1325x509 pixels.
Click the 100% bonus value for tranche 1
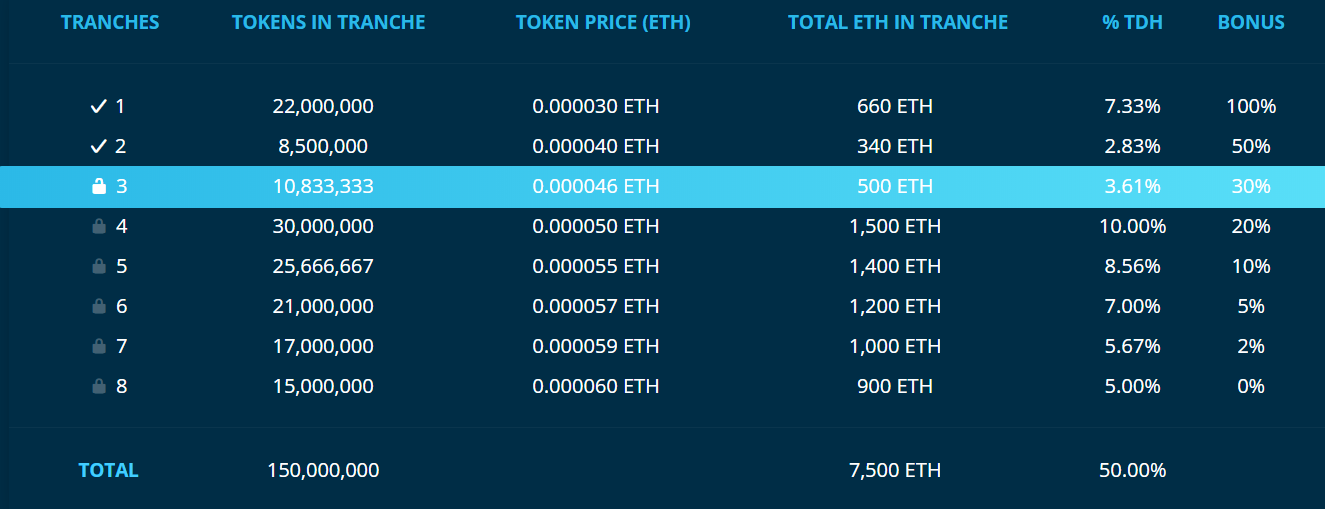coord(1251,106)
